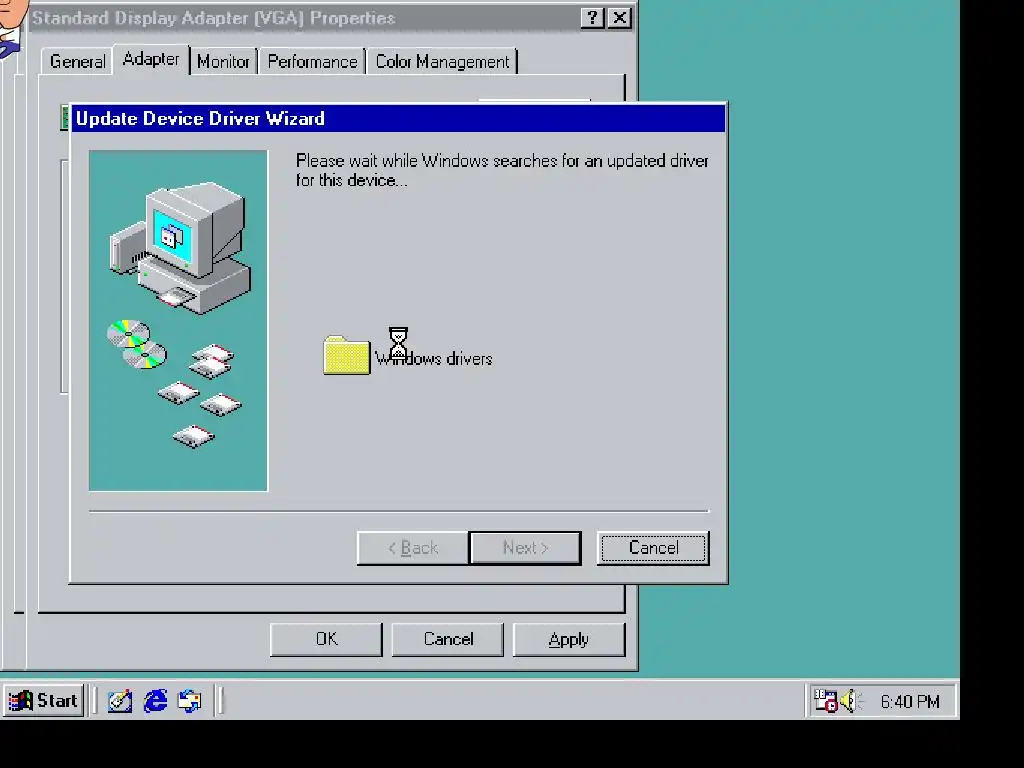This screenshot has width=1024, height=768.
Task: Open the Color Management tab
Action: pyautogui.click(x=442, y=61)
